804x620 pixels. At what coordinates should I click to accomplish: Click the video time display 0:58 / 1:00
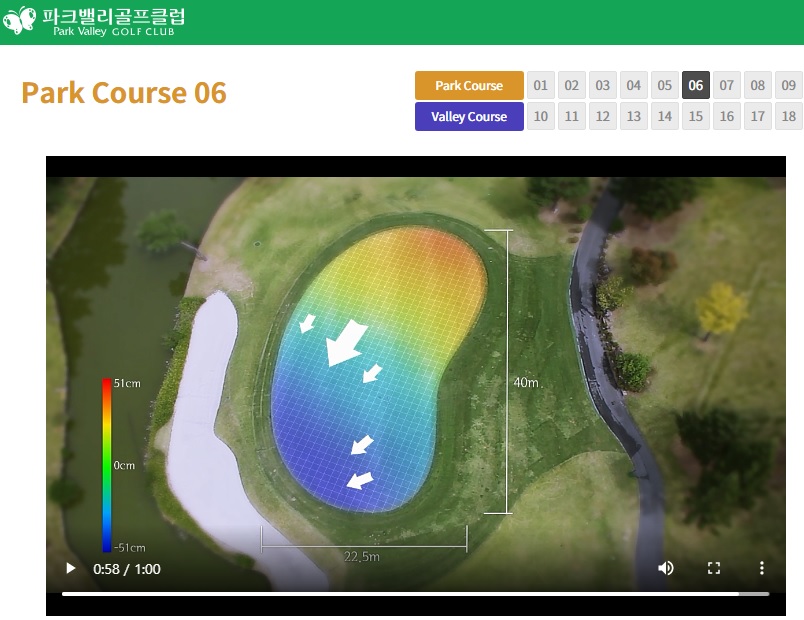pyautogui.click(x=127, y=569)
